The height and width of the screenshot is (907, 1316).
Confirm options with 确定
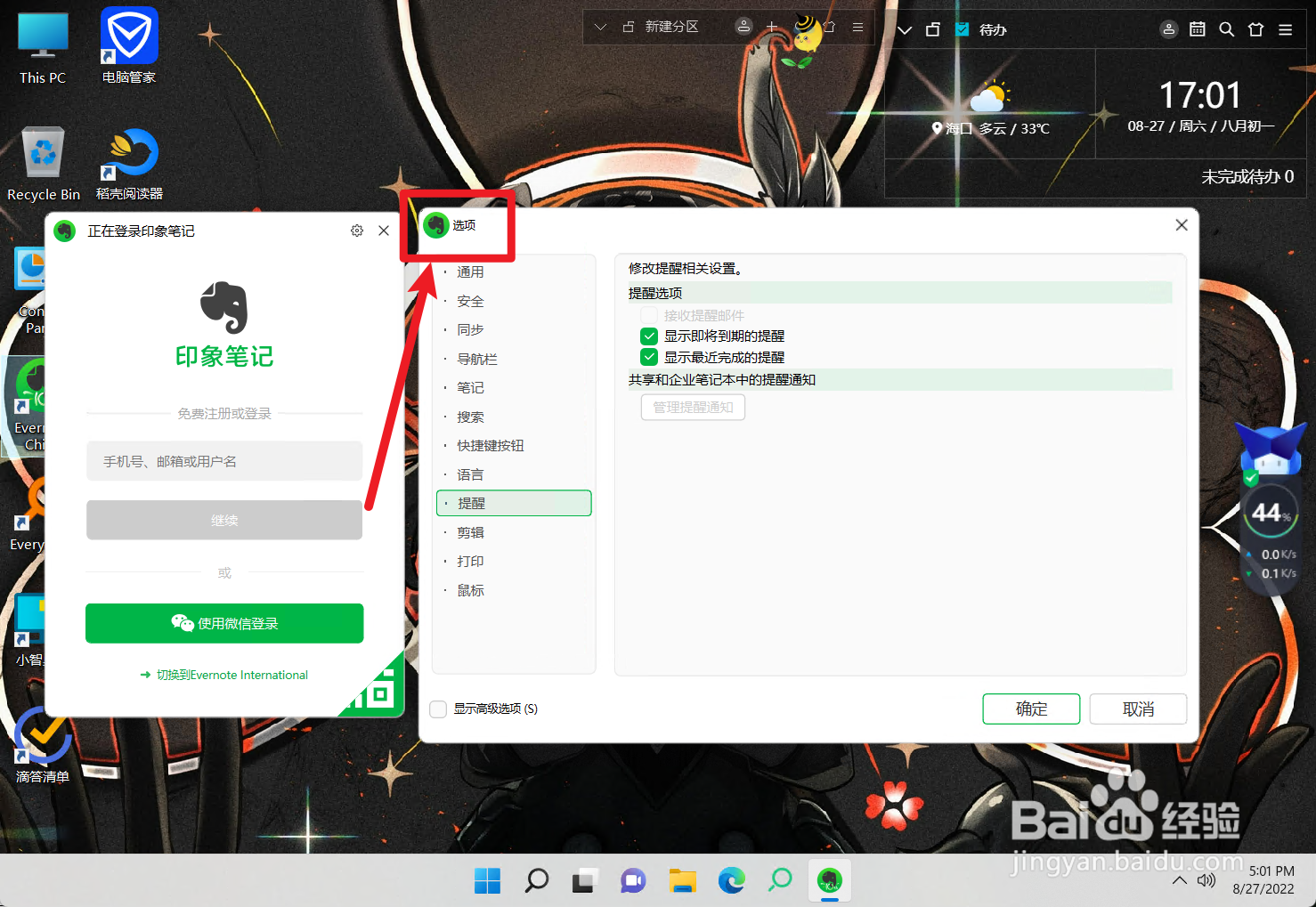click(1031, 709)
